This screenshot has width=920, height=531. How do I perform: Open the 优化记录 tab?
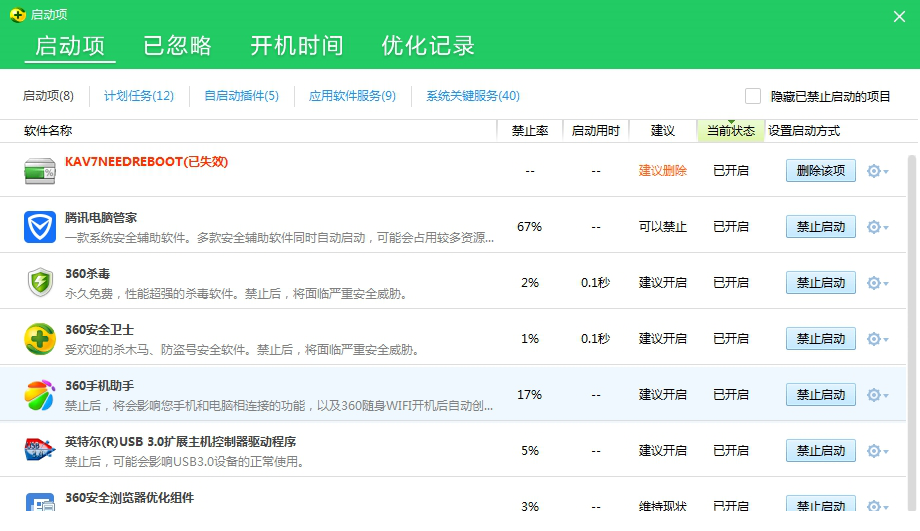click(427, 46)
